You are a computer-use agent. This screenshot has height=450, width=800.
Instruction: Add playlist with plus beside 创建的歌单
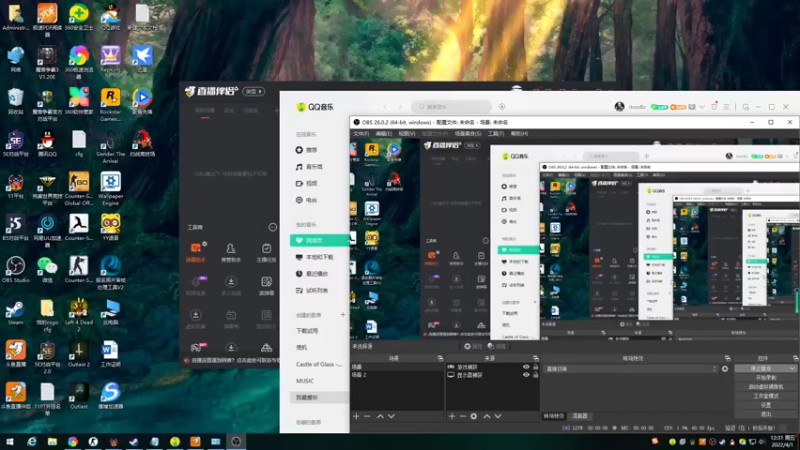tap(343, 315)
